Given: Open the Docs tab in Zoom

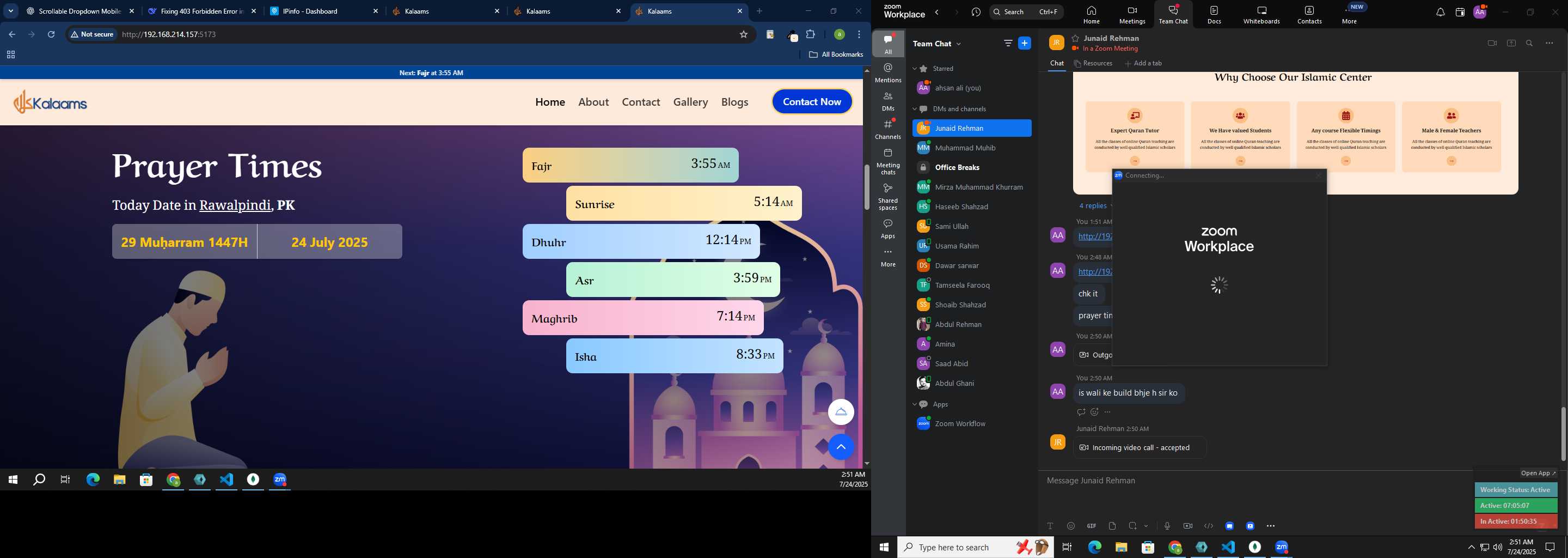Looking at the screenshot, I should [x=1214, y=15].
